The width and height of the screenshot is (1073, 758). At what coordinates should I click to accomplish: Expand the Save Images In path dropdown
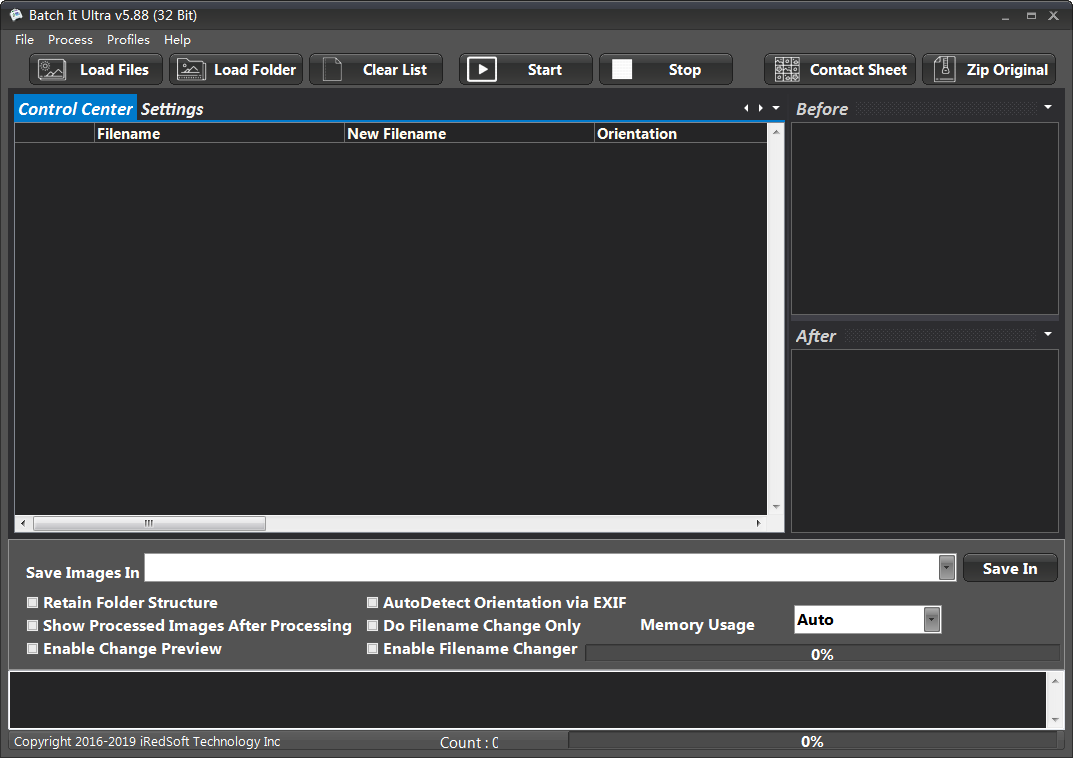click(946, 567)
